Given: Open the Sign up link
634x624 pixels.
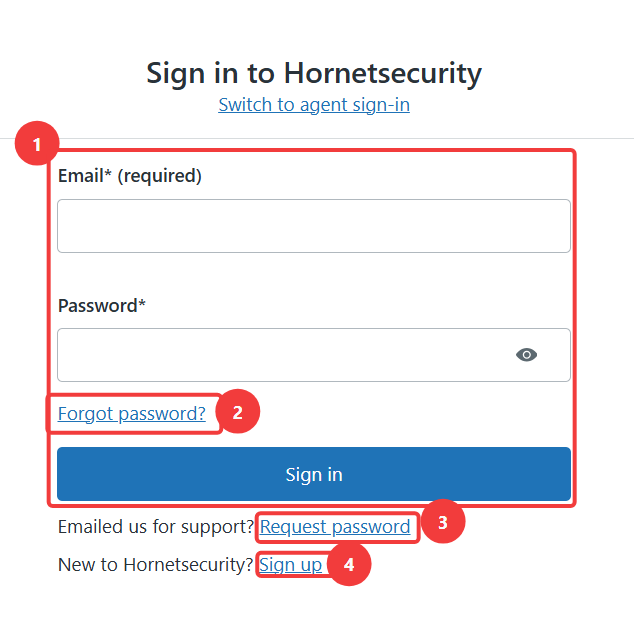Looking at the screenshot, I should click(290, 565).
